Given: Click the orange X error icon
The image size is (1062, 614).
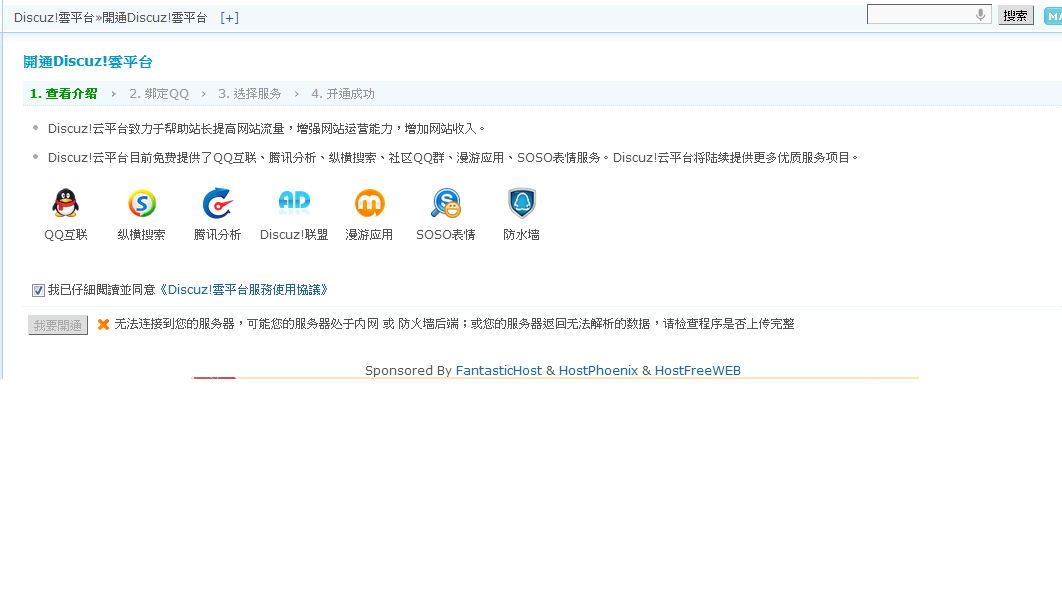Looking at the screenshot, I should pyautogui.click(x=104, y=324).
